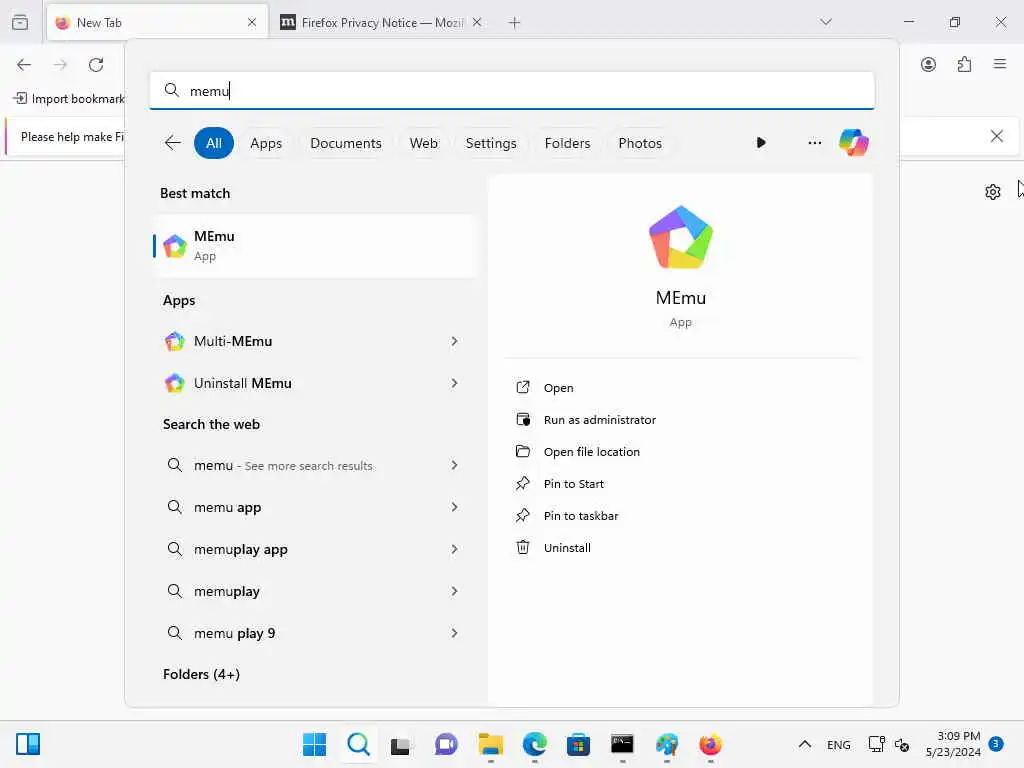Choose Uninstall in MEmu actions

tap(567, 548)
